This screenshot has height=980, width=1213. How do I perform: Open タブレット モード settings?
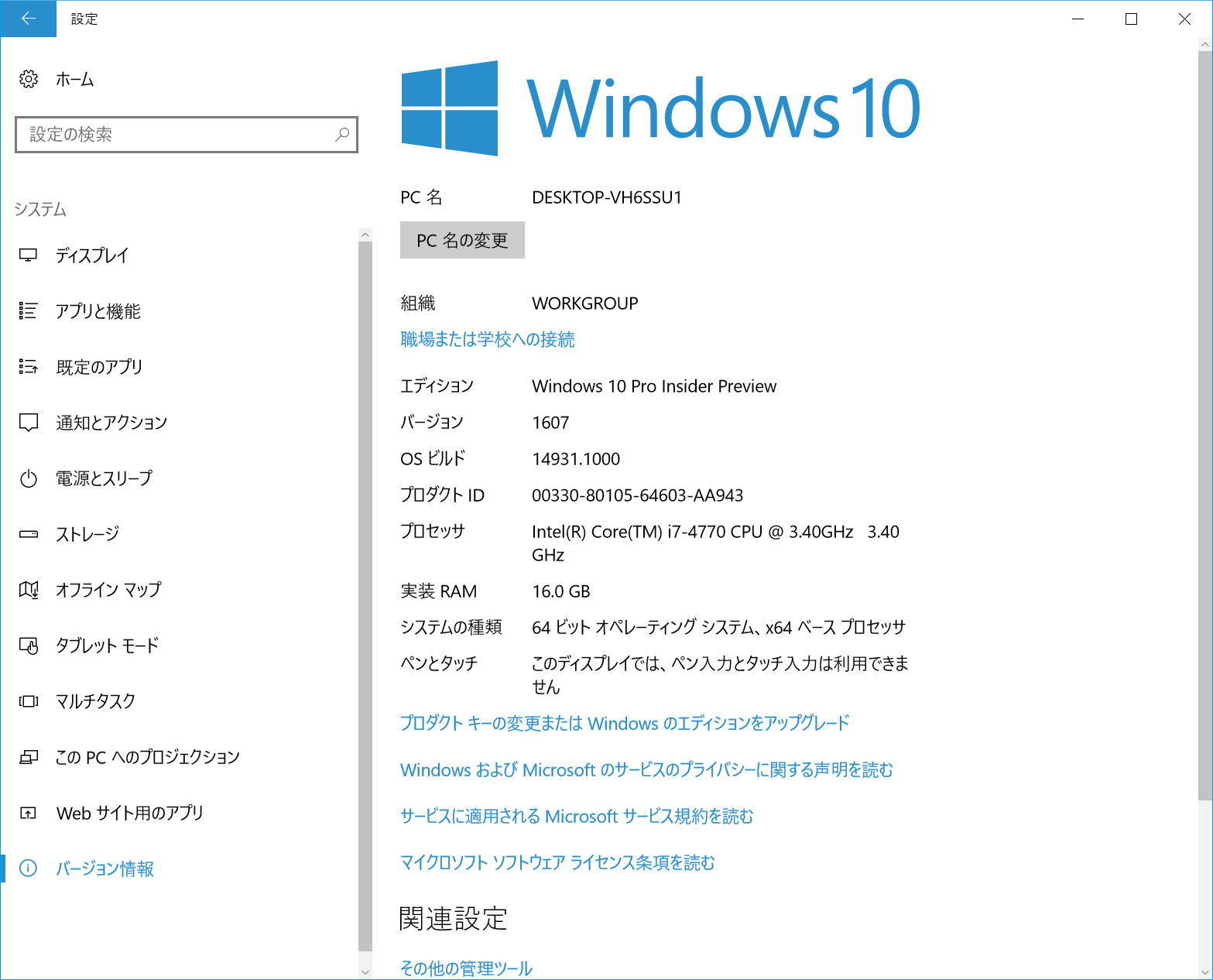[x=29, y=645]
